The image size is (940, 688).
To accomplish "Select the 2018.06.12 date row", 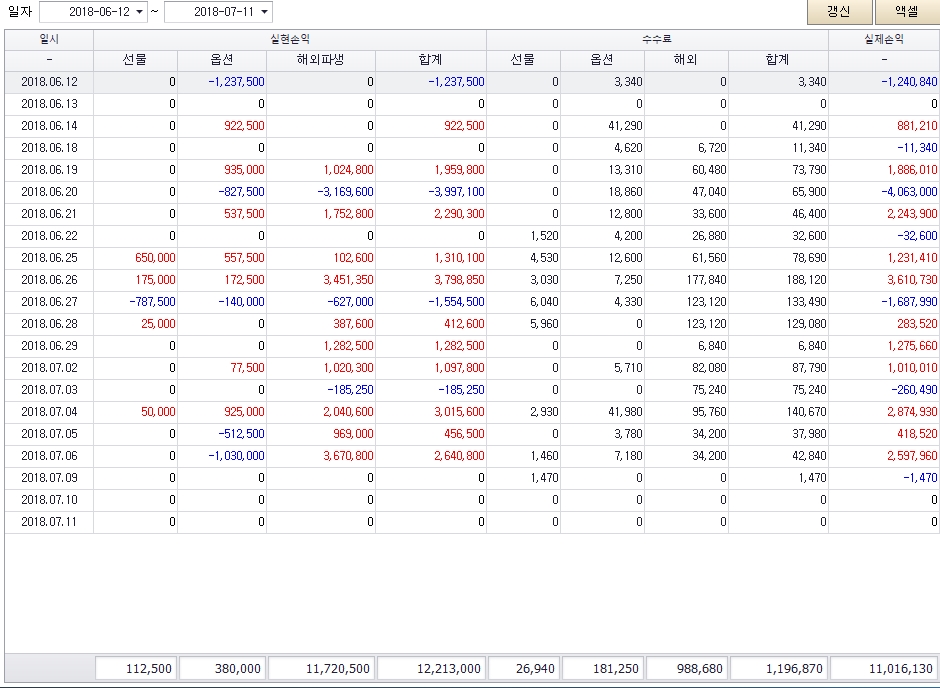I will pos(49,82).
